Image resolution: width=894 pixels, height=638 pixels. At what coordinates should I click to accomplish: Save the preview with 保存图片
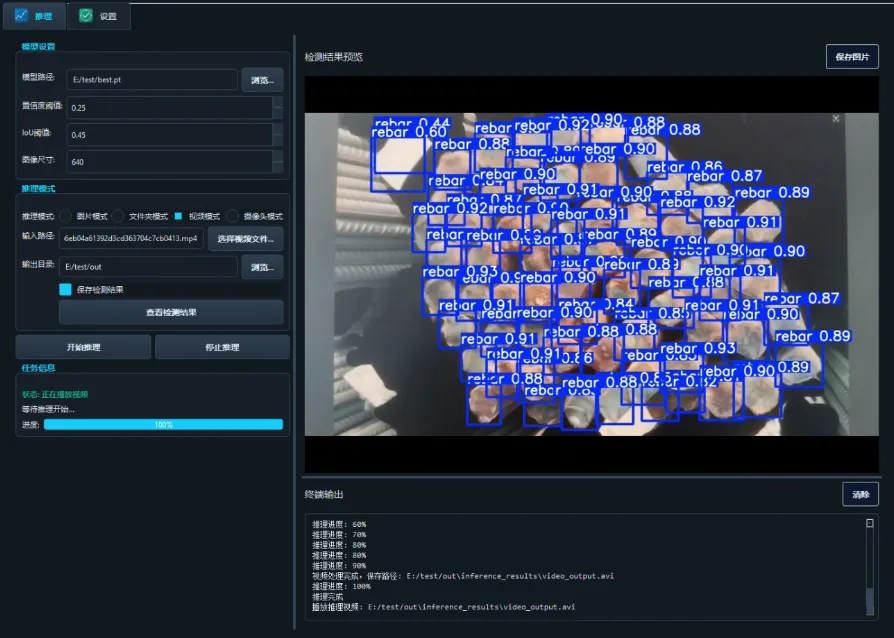coord(851,57)
